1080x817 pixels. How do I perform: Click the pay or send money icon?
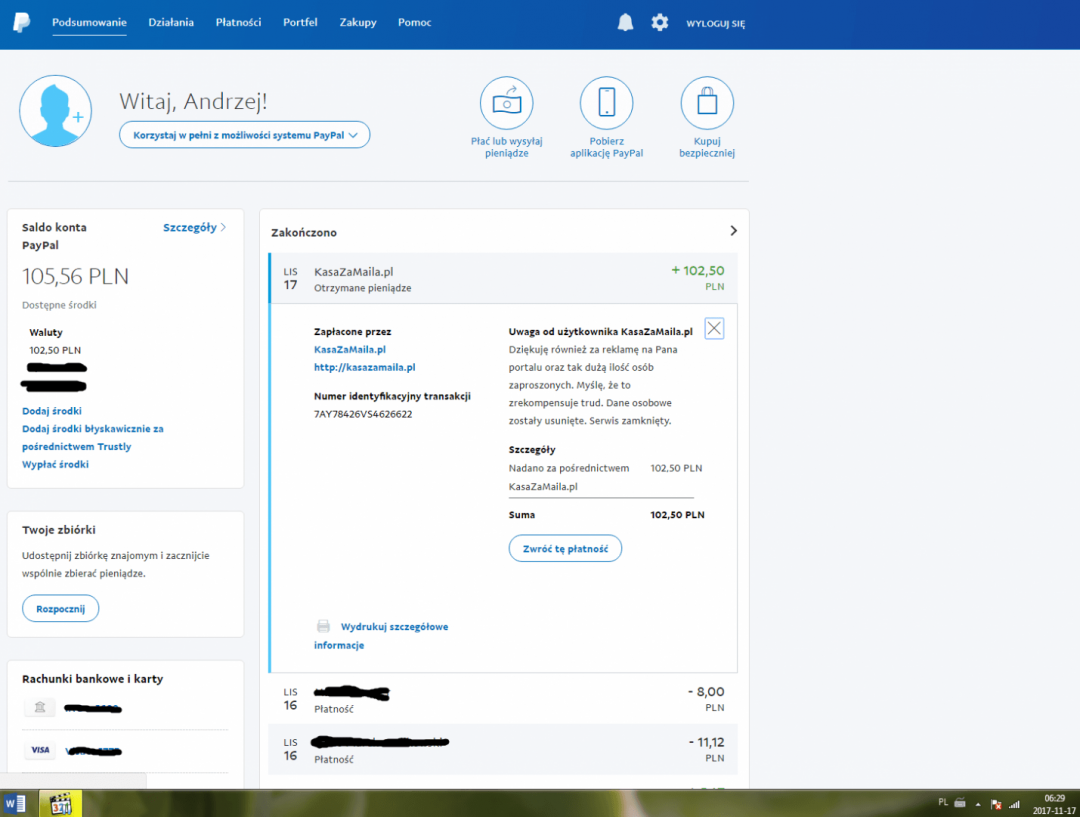506,103
